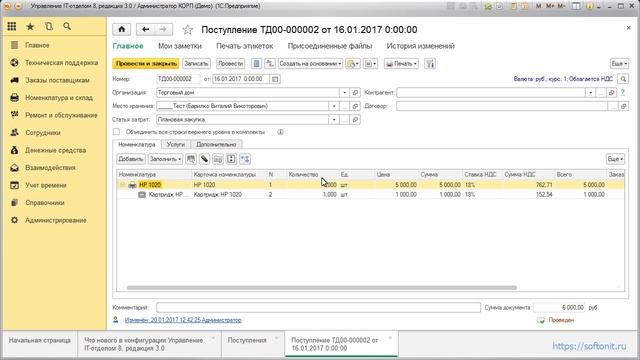Click the Записать button
640x360 pixels.
196,64
